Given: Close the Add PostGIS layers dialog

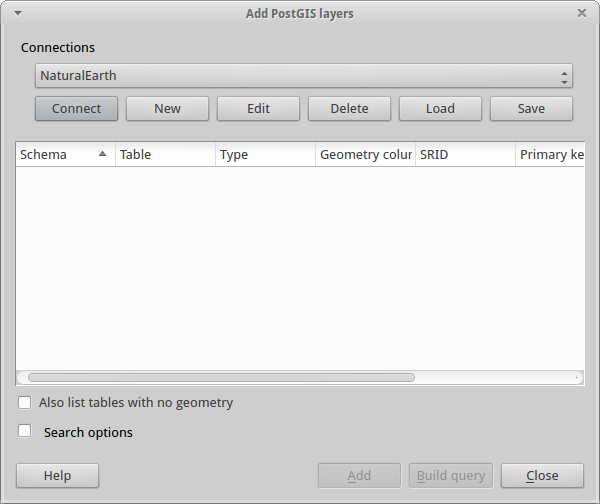Looking at the screenshot, I should [x=582, y=13].
